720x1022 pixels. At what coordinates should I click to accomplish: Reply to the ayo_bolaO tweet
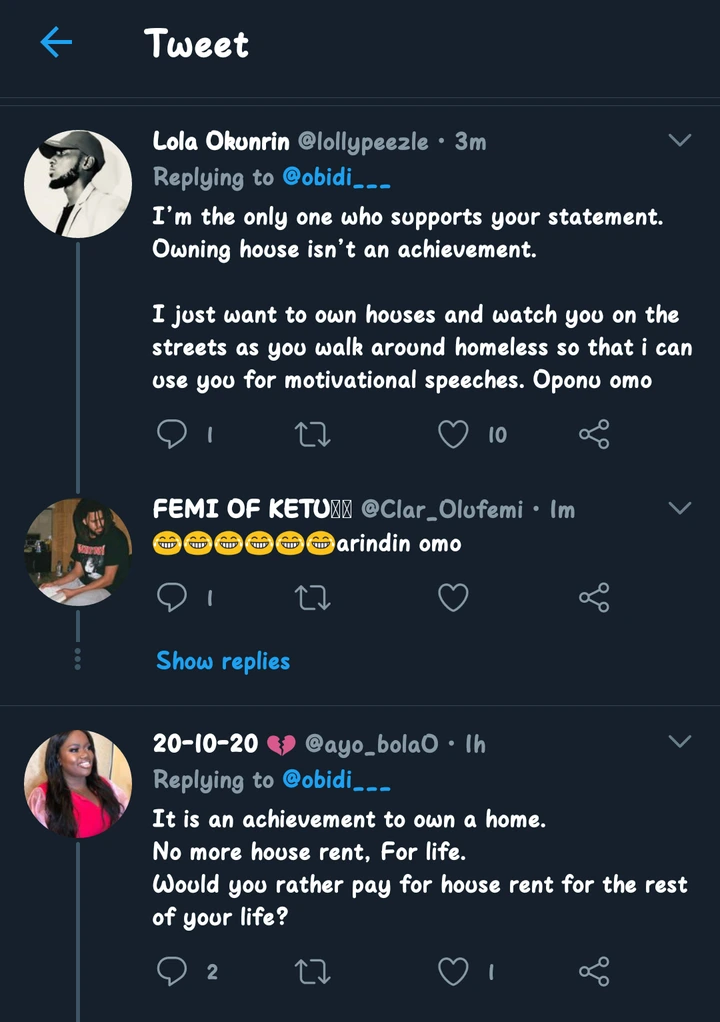[172, 970]
